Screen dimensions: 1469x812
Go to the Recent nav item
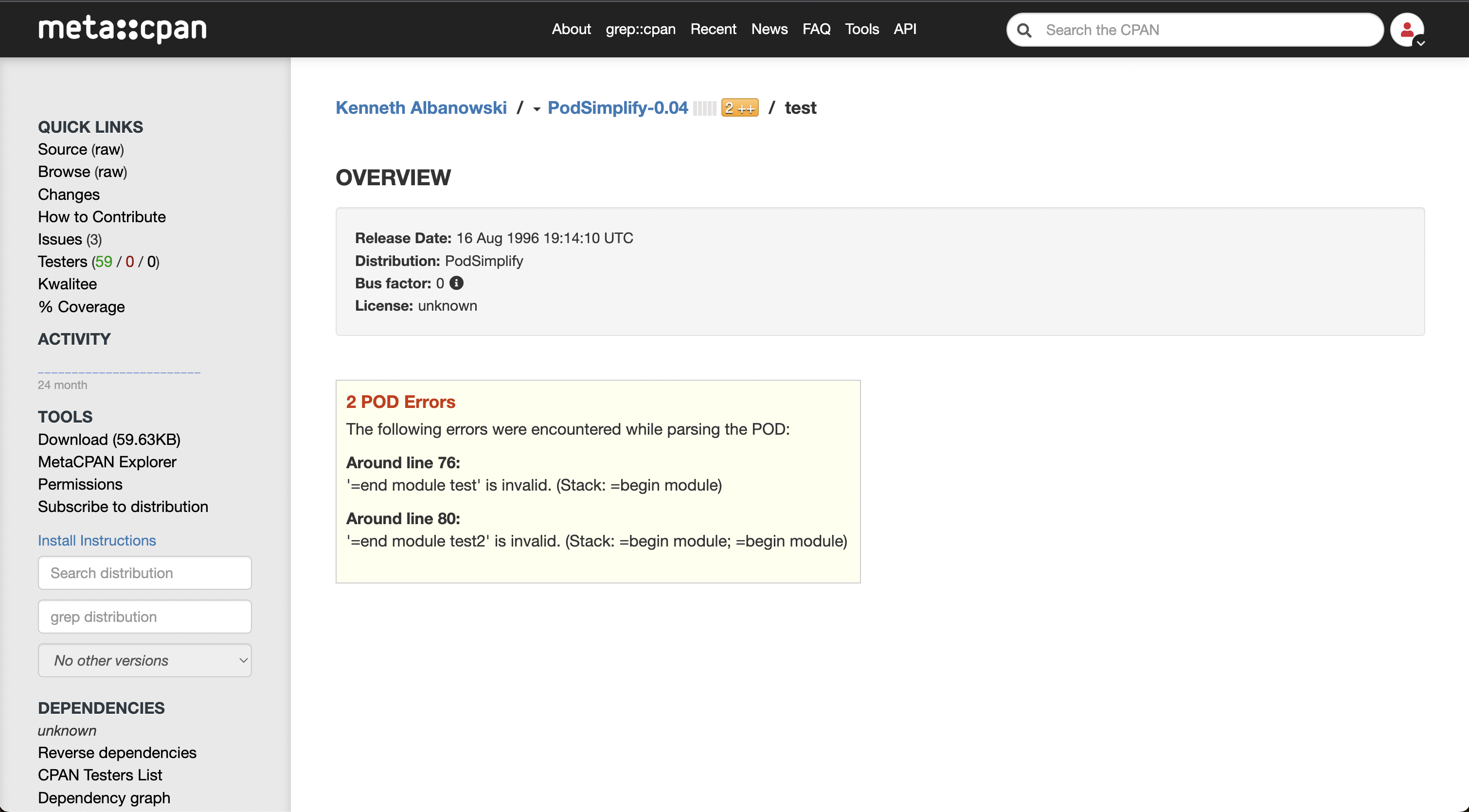click(x=713, y=29)
